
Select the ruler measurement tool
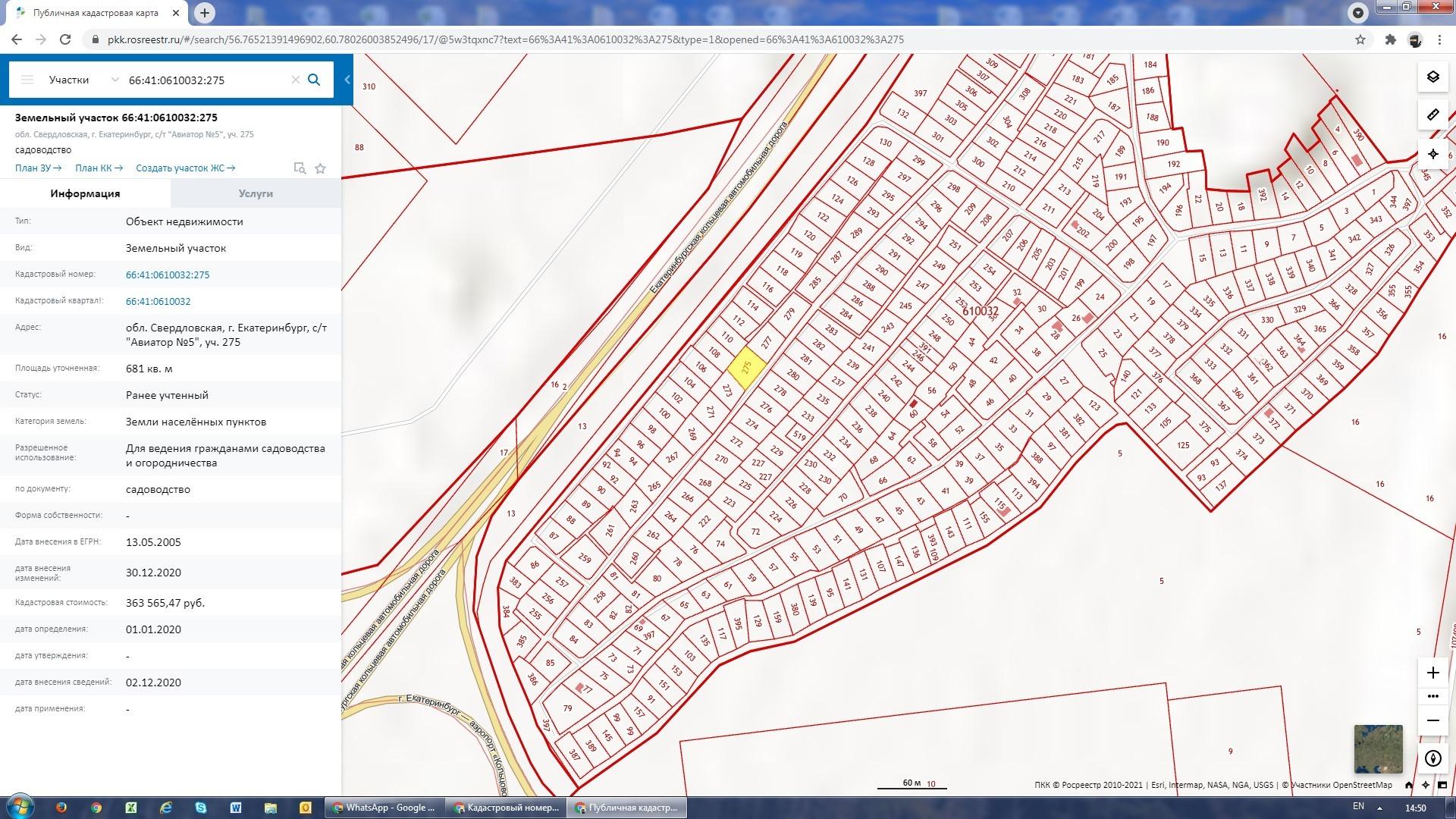point(1432,115)
